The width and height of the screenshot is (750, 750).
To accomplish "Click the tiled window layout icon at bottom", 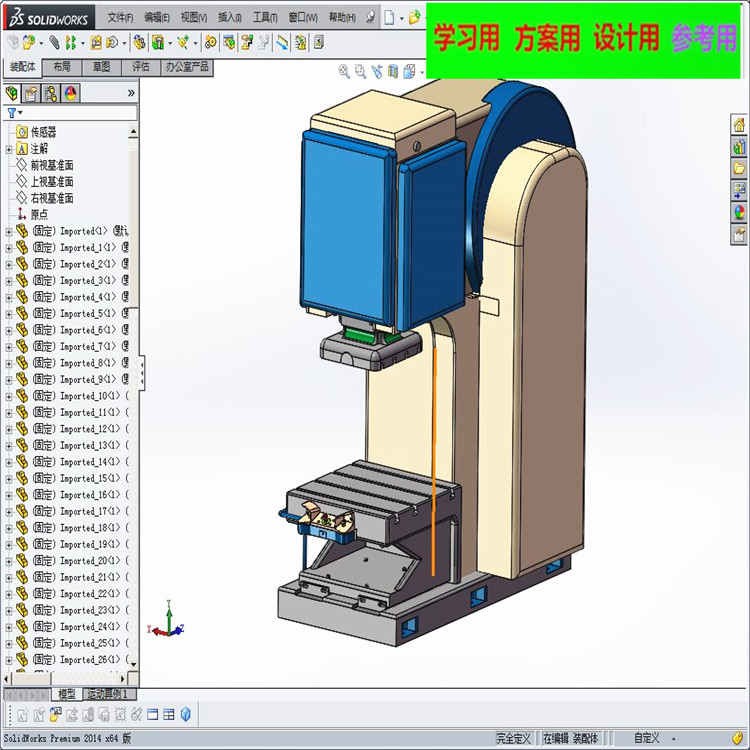I will click(169, 715).
